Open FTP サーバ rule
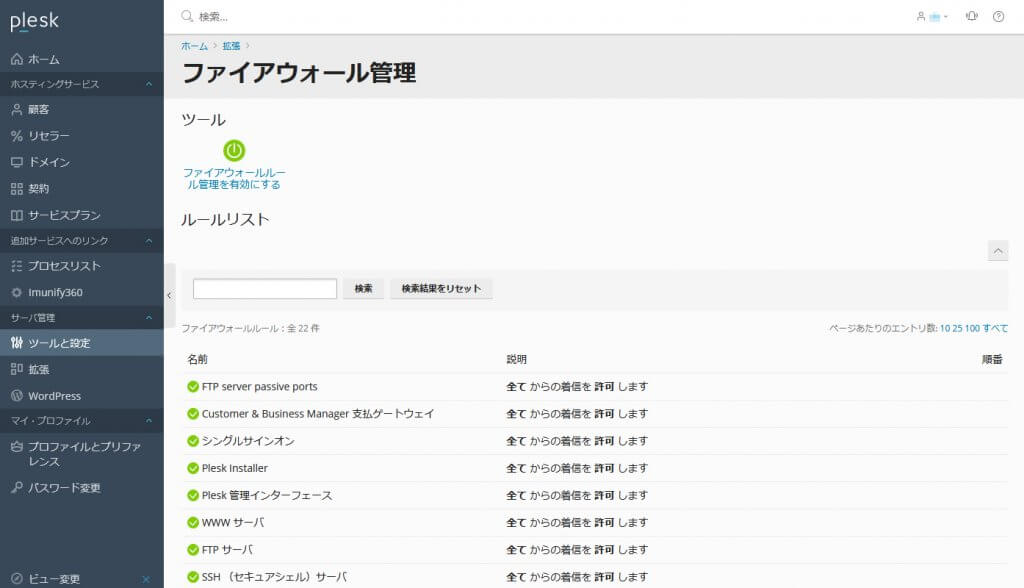The height and width of the screenshot is (588, 1024). tap(227, 550)
